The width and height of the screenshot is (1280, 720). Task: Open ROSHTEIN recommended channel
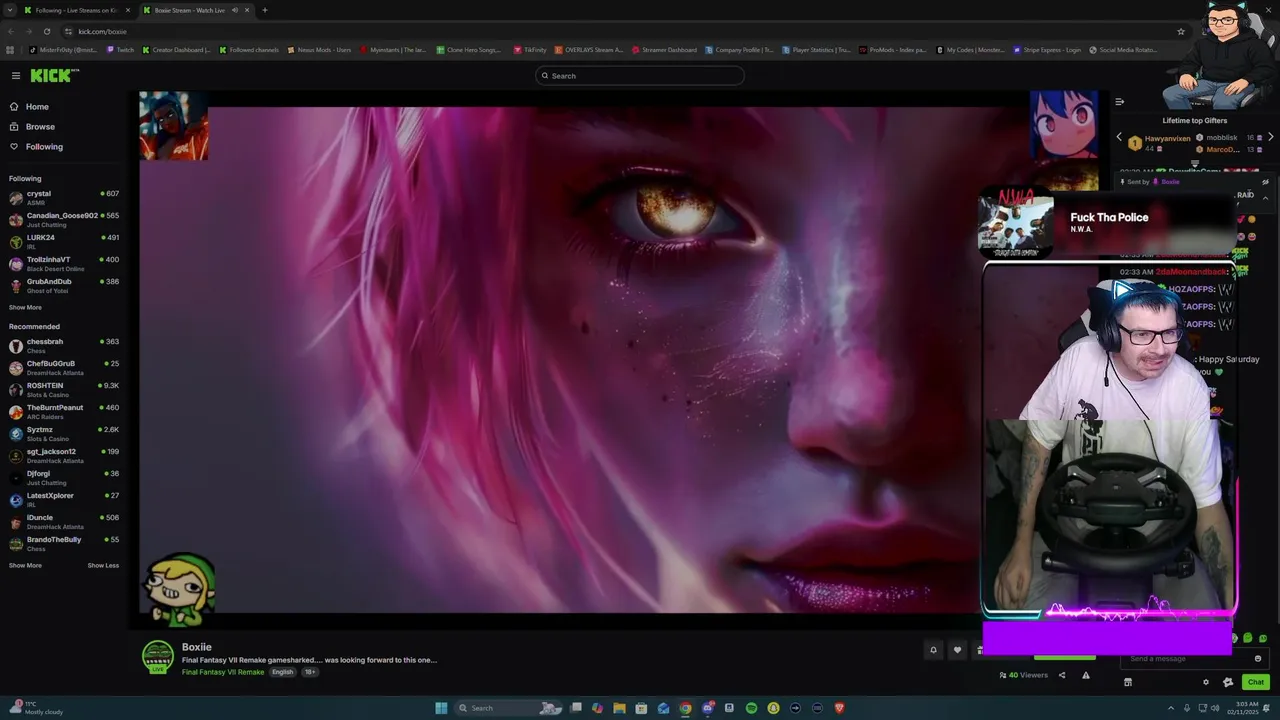(64, 389)
